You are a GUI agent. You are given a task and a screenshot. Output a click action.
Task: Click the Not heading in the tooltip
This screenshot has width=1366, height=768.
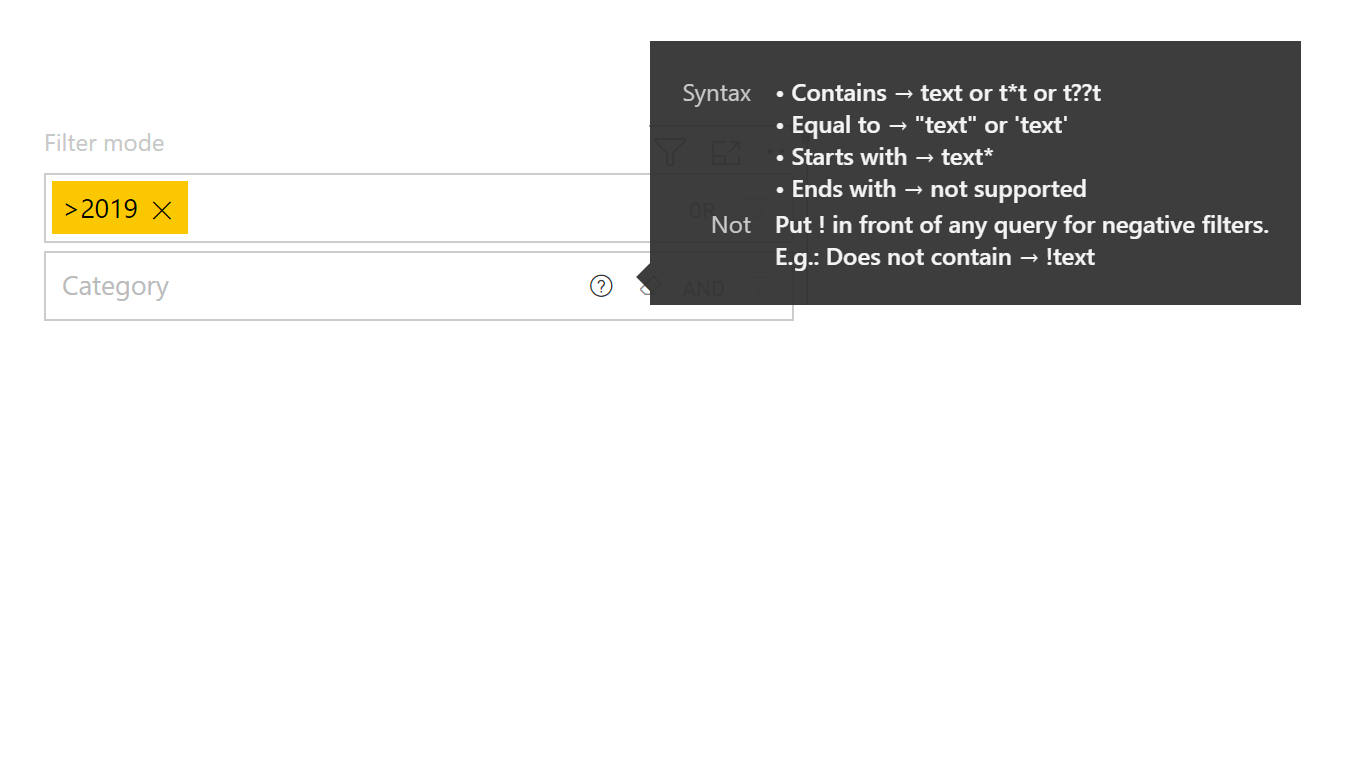coord(731,225)
